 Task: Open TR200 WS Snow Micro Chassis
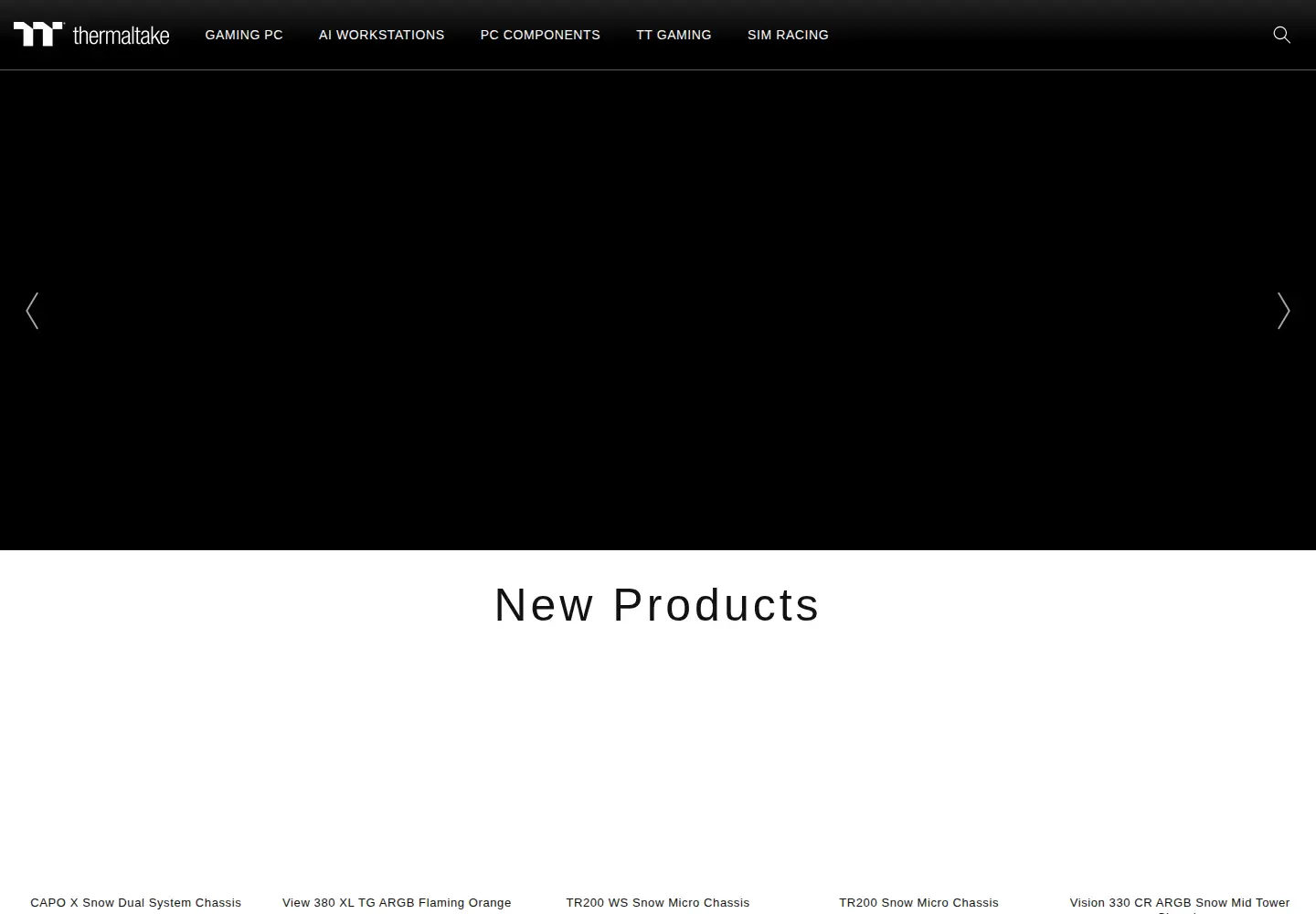[658, 902]
